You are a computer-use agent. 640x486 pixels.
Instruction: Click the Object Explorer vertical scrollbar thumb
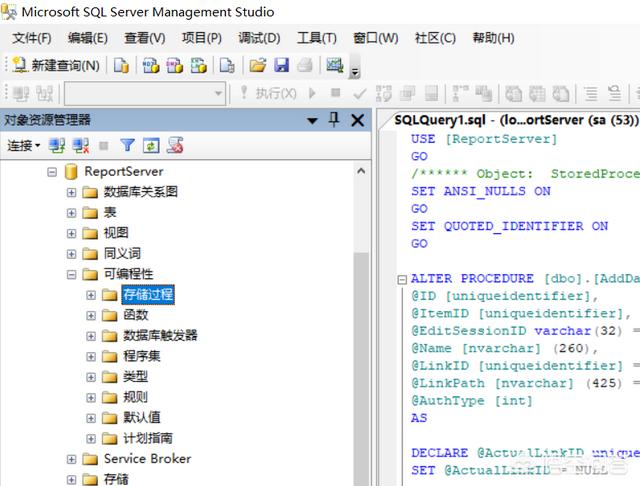(361, 369)
